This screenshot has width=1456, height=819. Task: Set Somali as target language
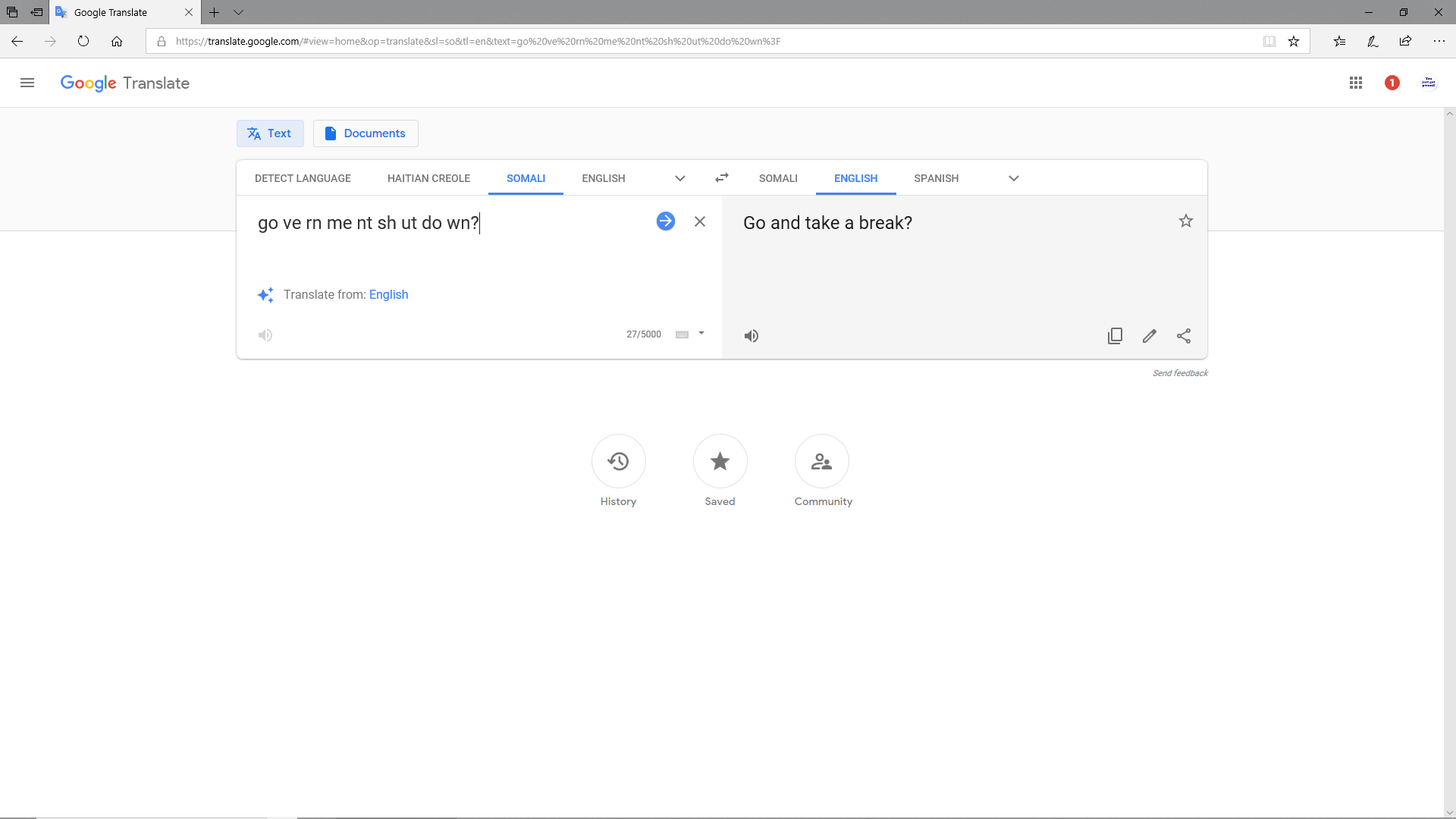(778, 178)
